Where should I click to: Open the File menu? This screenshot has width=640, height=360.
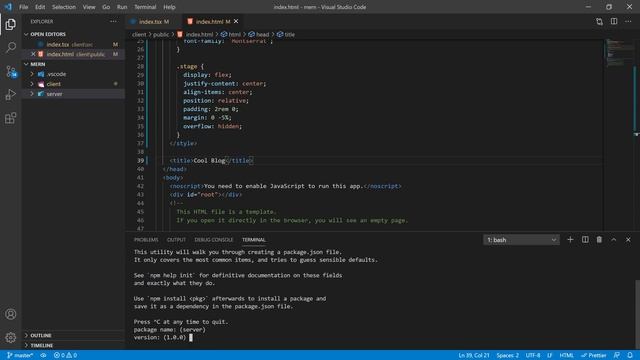click(24, 7)
